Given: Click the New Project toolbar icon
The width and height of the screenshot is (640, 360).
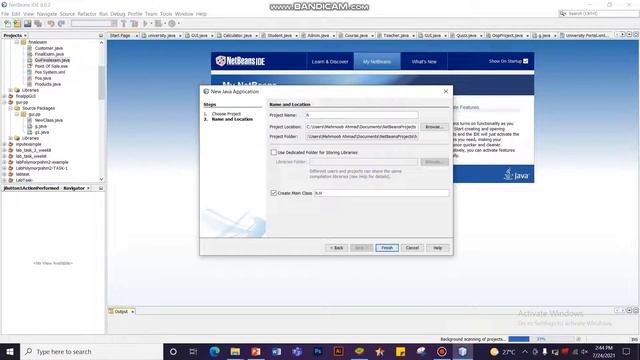Looking at the screenshot, I should pyautogui.click(x=17, y=24).
